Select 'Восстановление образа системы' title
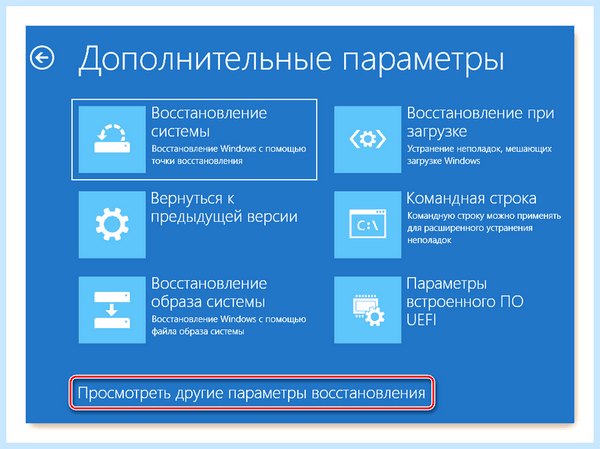Image resolution: width=600 pixels, height=449 pixels. pyautogui.click(x=209, y=292)
